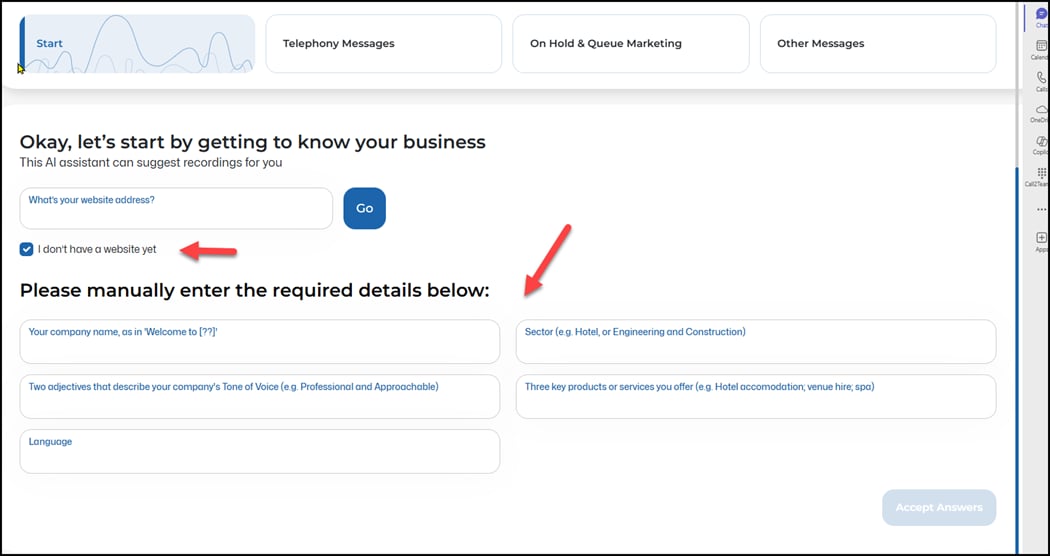Go to the Other Messages tab

[x=877, y=44]
